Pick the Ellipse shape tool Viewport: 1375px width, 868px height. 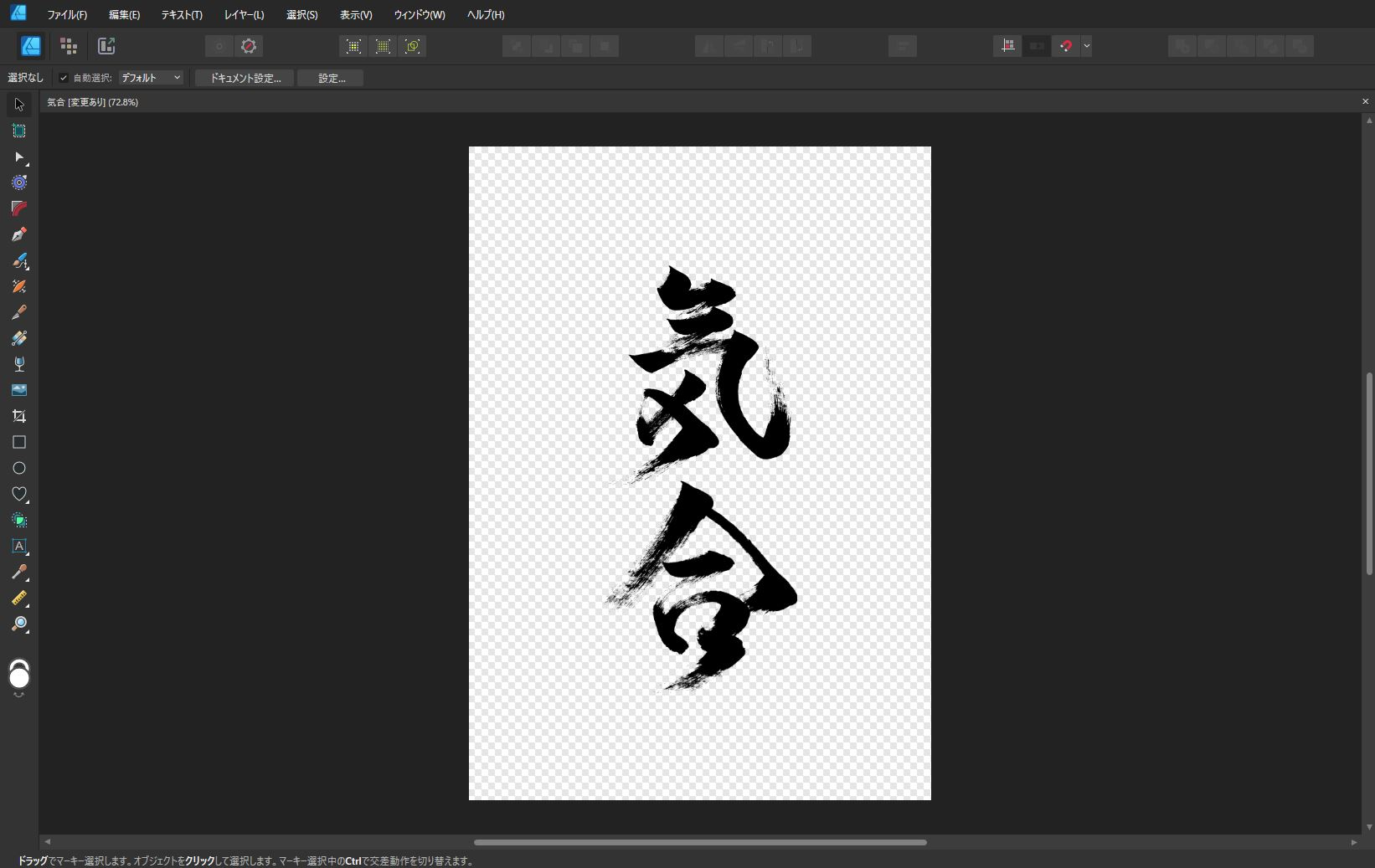point(18,468)
